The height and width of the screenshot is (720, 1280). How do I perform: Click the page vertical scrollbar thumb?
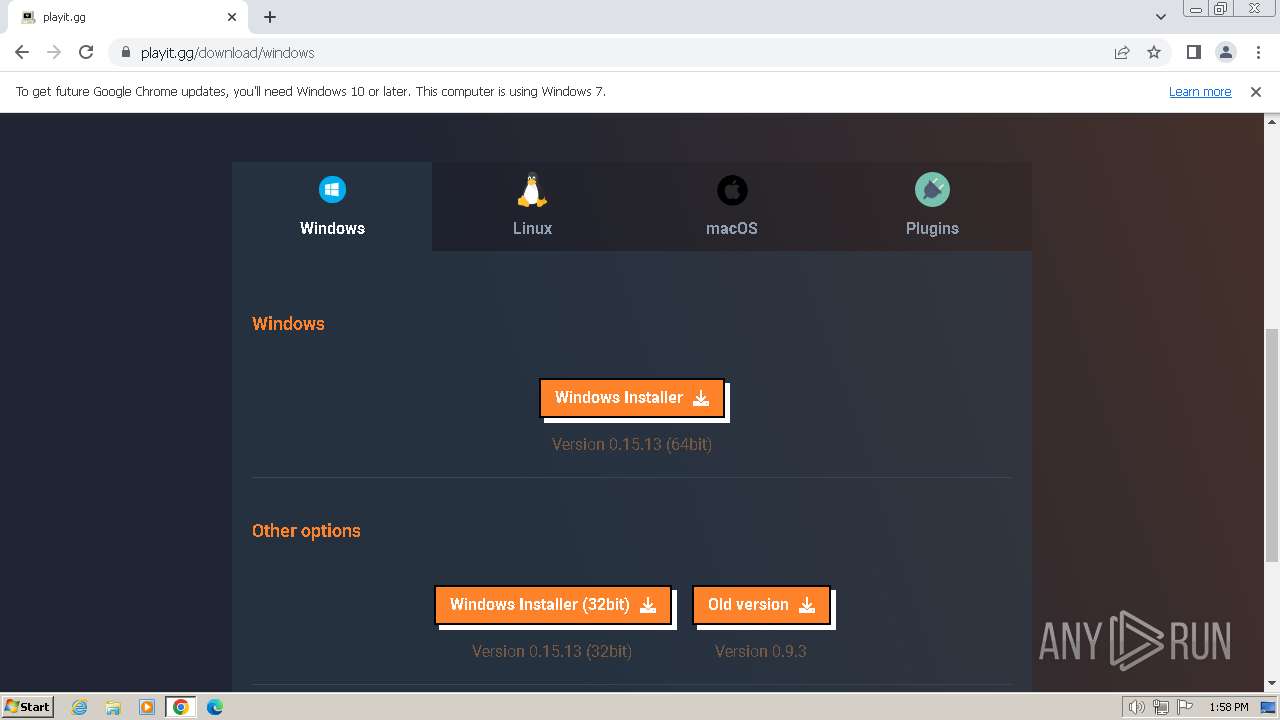coord(1272,445)
